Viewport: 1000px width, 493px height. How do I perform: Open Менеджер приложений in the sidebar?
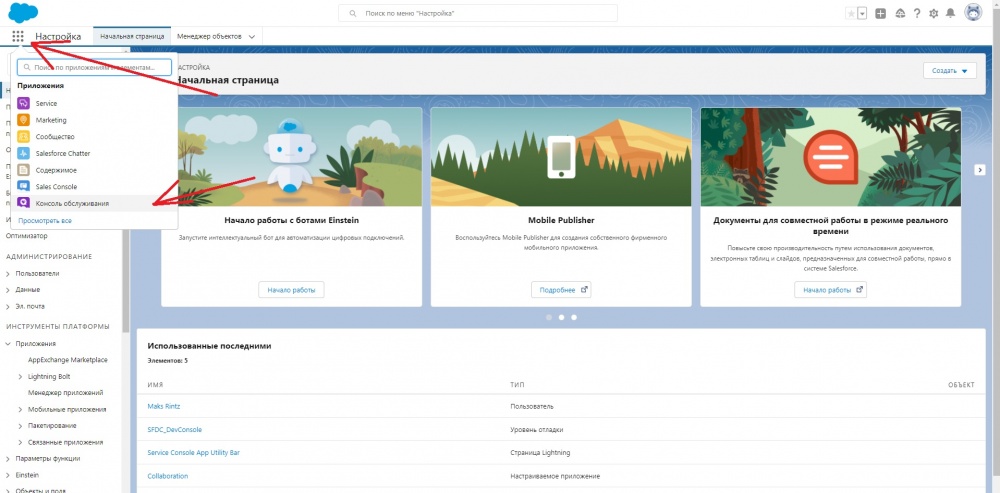tap(66, 393)
